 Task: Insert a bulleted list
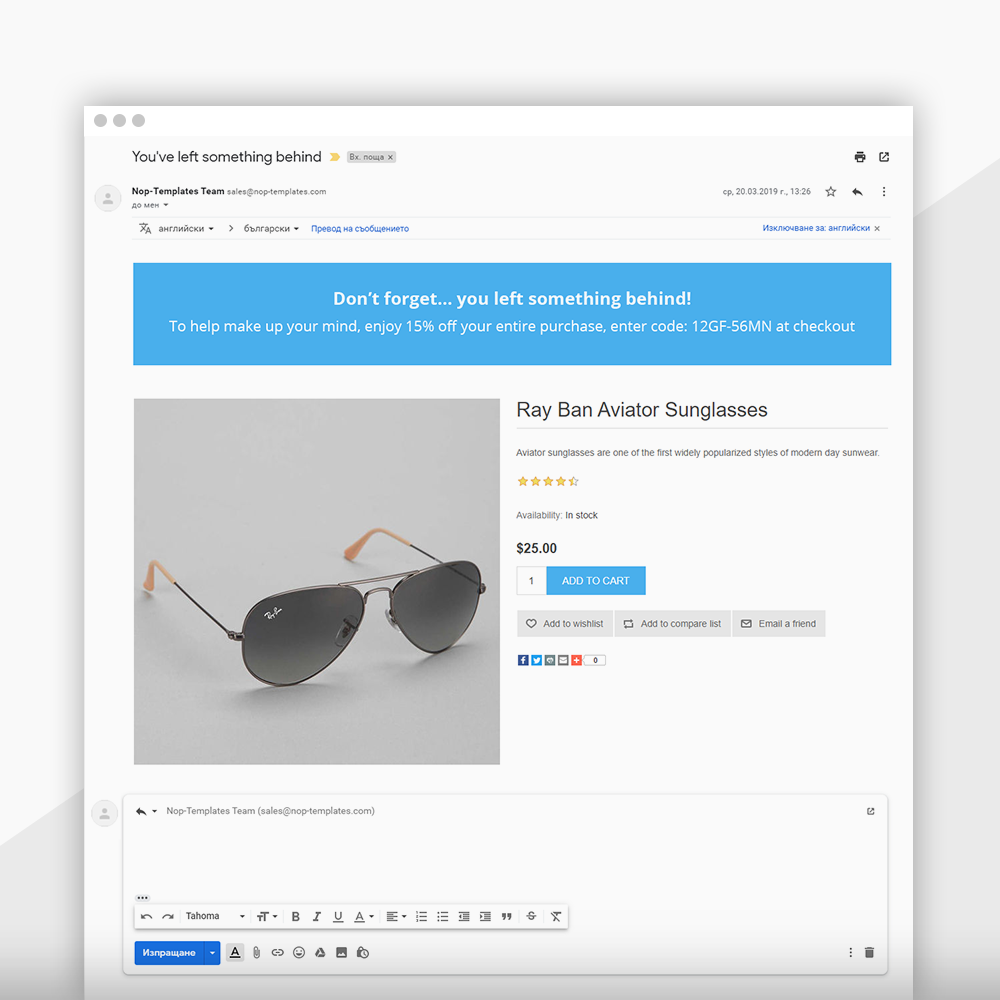click(x=443, y=916)
